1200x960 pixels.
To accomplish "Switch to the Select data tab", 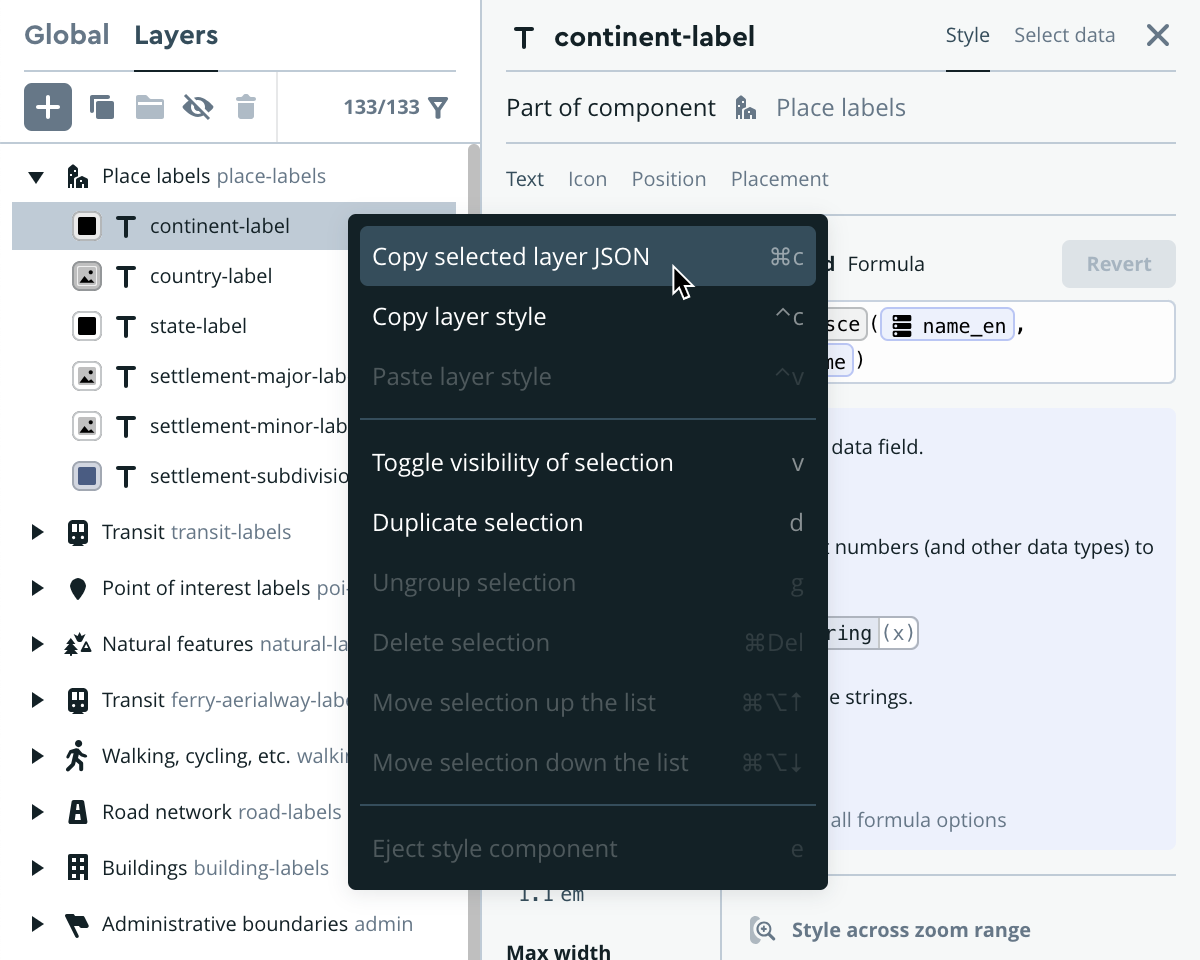I will click(1064, 35).
